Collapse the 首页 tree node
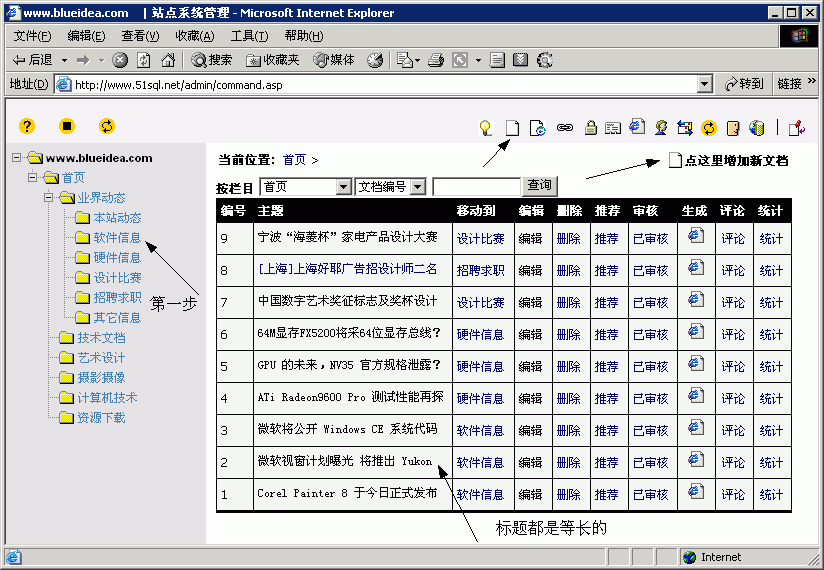Screen dimensions: 824x570 tap(33, 178)
